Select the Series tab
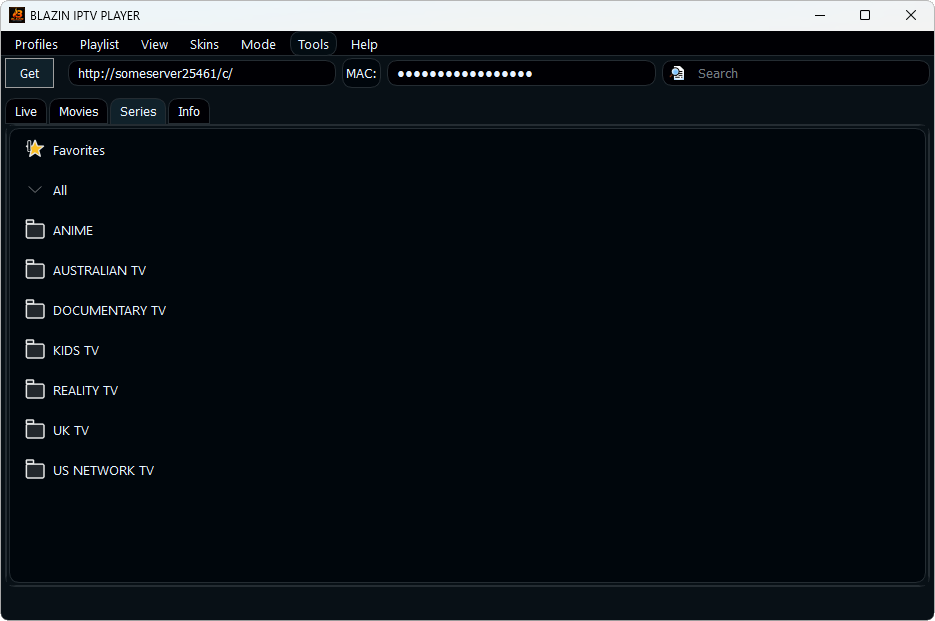Viewport: 935px width, 621px height. 138,112
